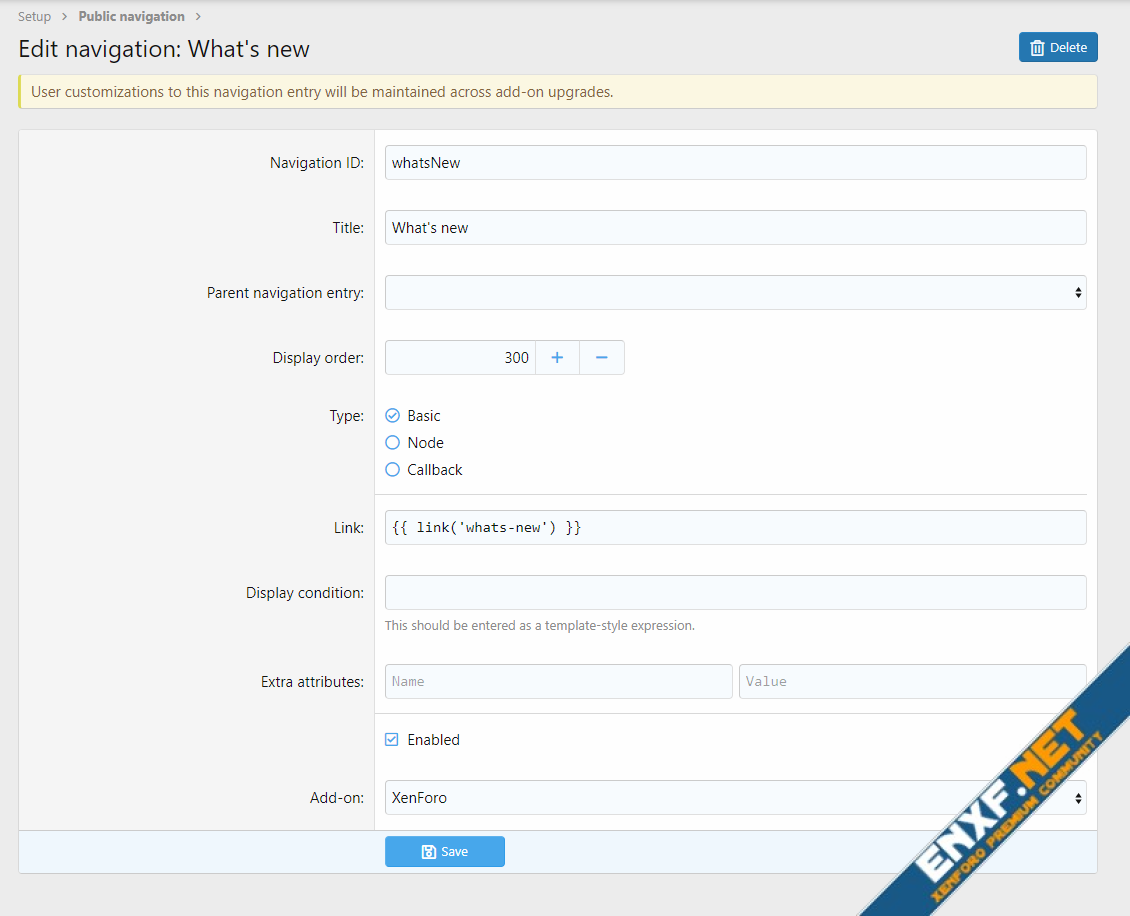The image size is (1130, 916).
Task: Click the floppy disk Save icon
Action: [428, 852]
